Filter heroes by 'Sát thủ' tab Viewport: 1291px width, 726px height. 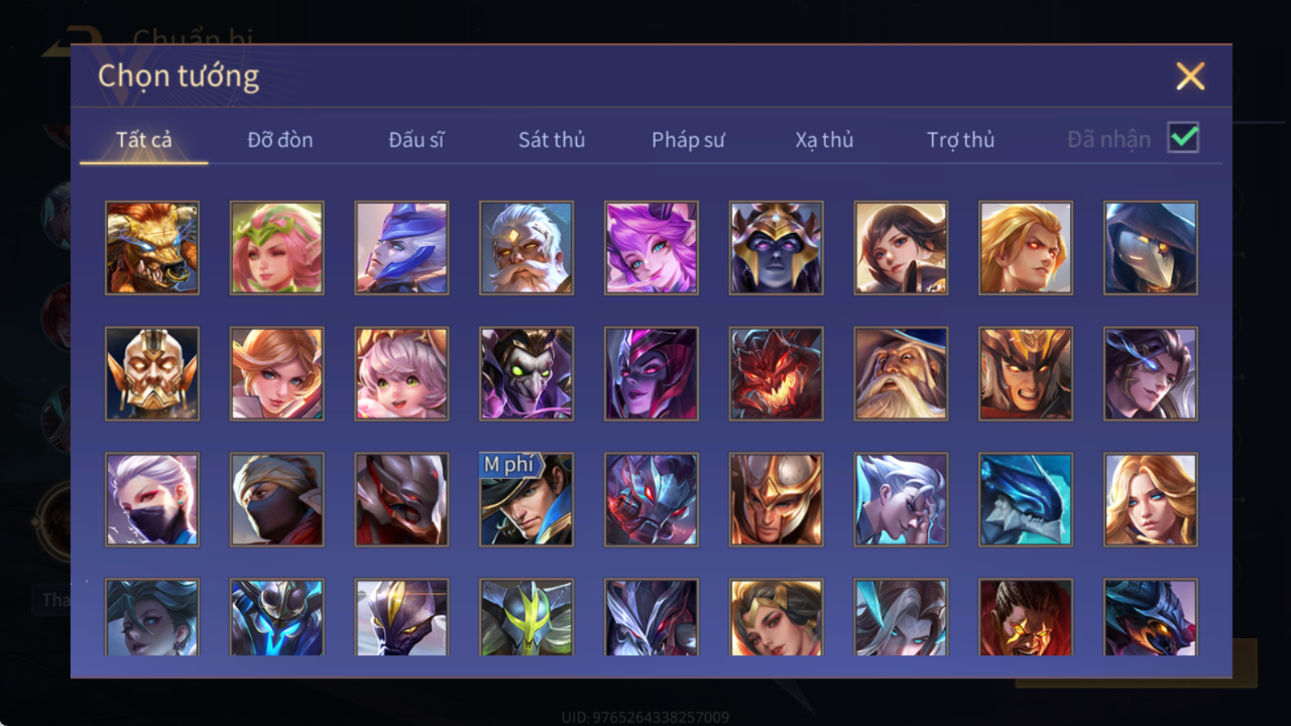[551, 140]
